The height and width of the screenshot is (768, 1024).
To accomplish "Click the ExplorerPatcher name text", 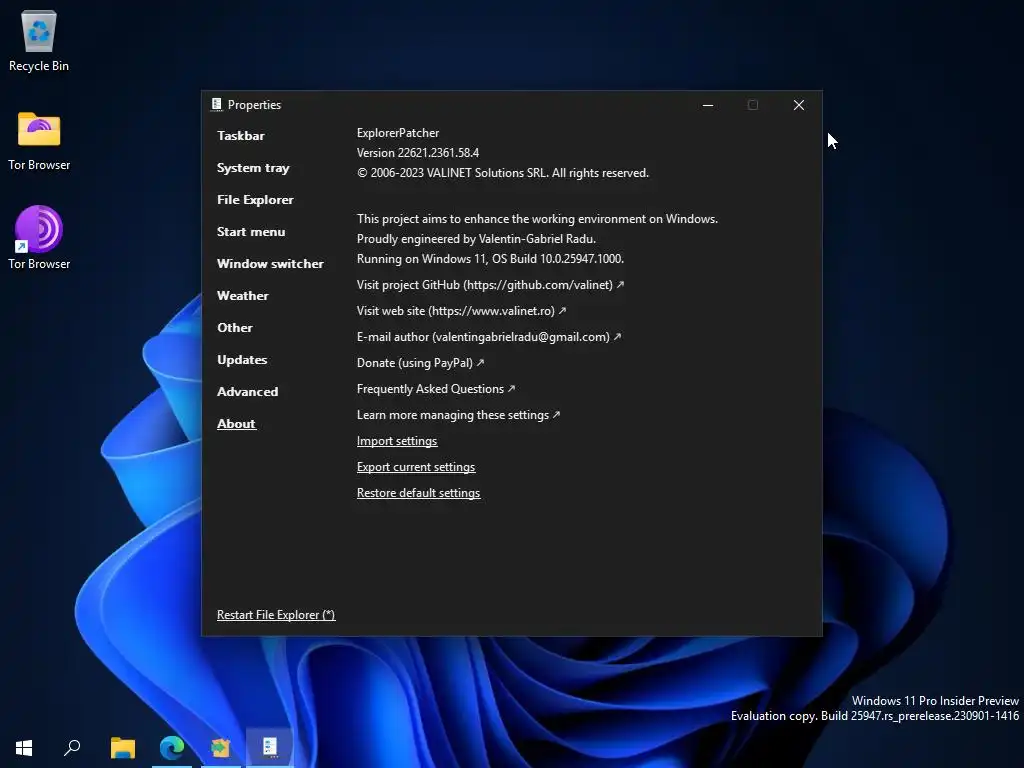I will 398,133.
